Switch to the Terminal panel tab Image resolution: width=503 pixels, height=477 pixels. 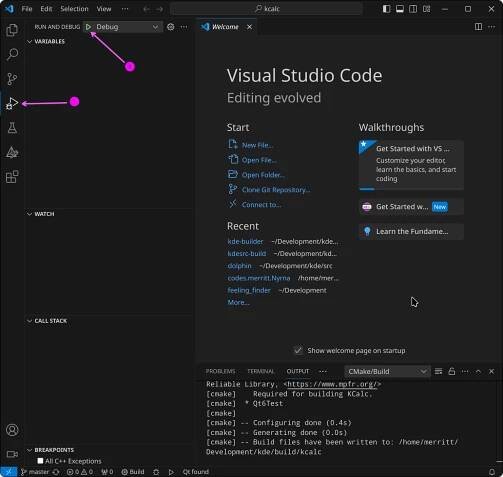261,371
